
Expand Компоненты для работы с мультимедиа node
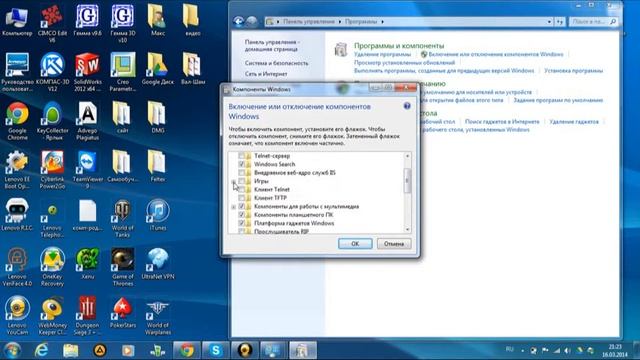pyautogui.click(x=233, y=207)
